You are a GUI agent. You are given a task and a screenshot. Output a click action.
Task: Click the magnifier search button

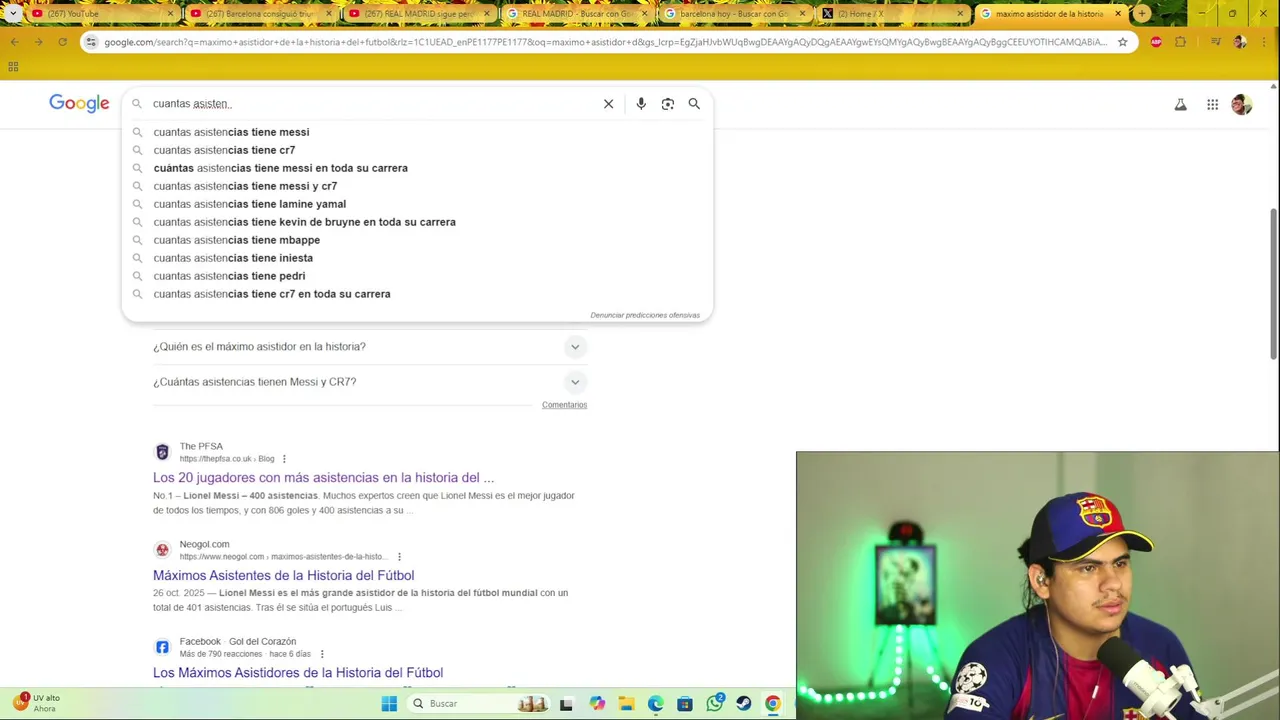(694, 104)
